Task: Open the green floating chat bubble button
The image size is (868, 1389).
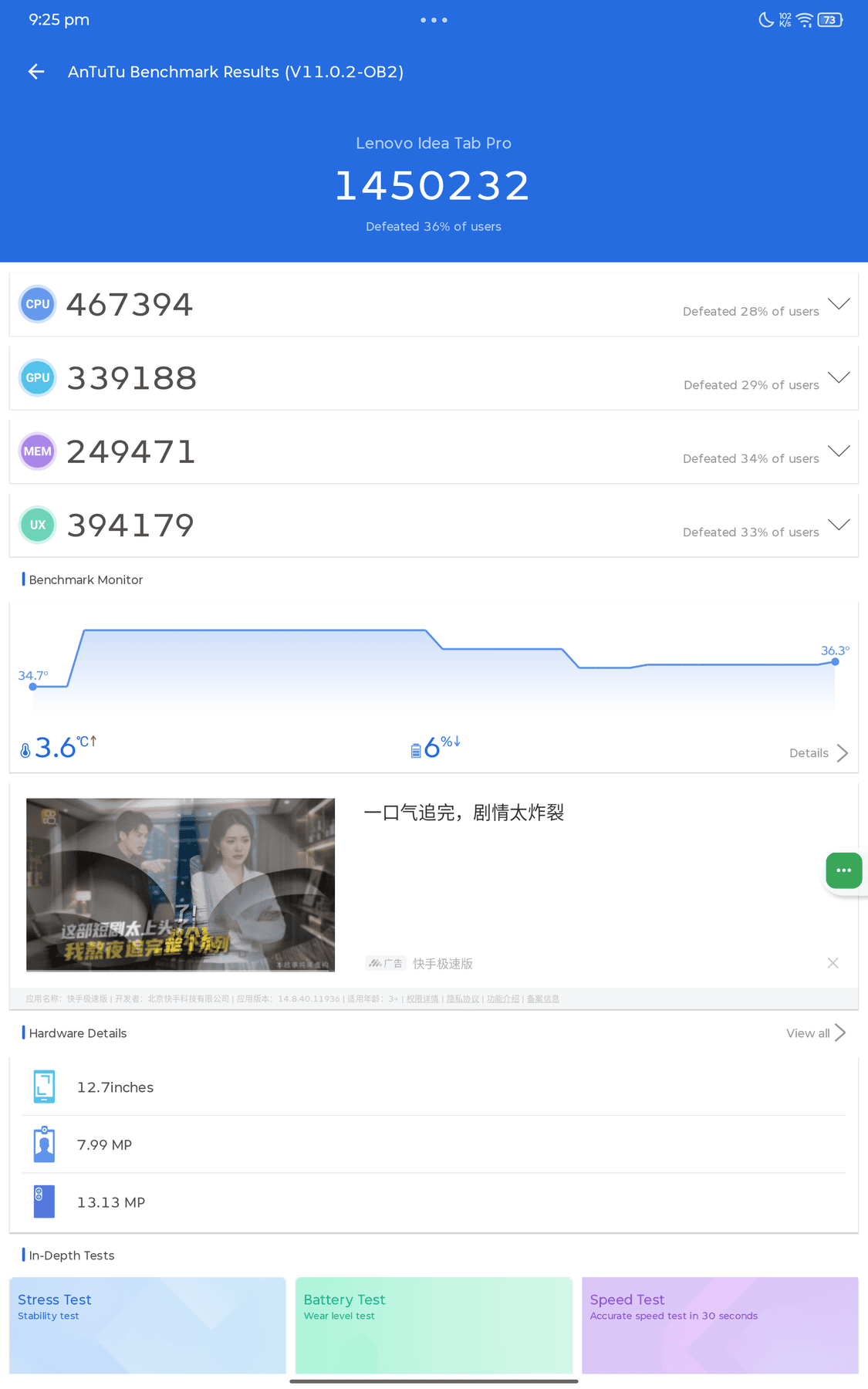Action: (x=844, y=870)
